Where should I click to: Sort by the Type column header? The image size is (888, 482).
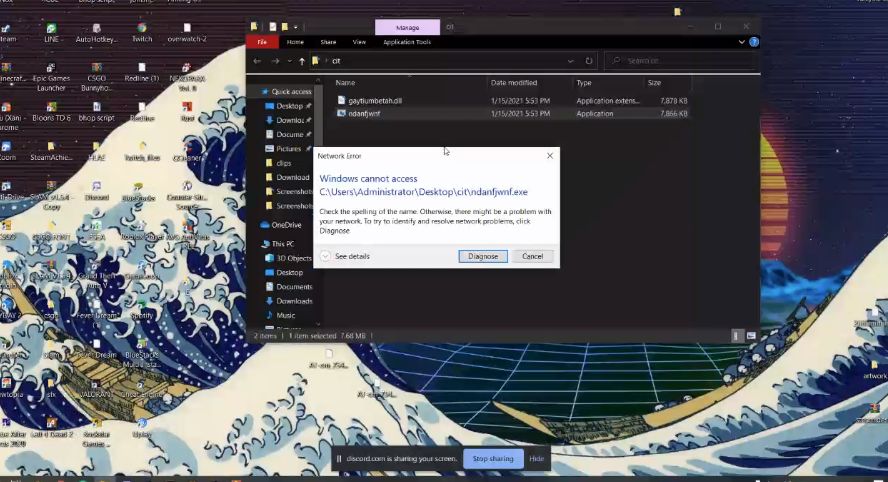584,83
